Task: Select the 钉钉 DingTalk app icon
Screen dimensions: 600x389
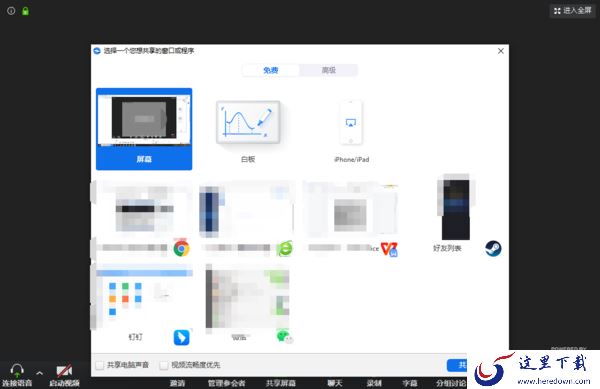Action: [x=181, y=337]
